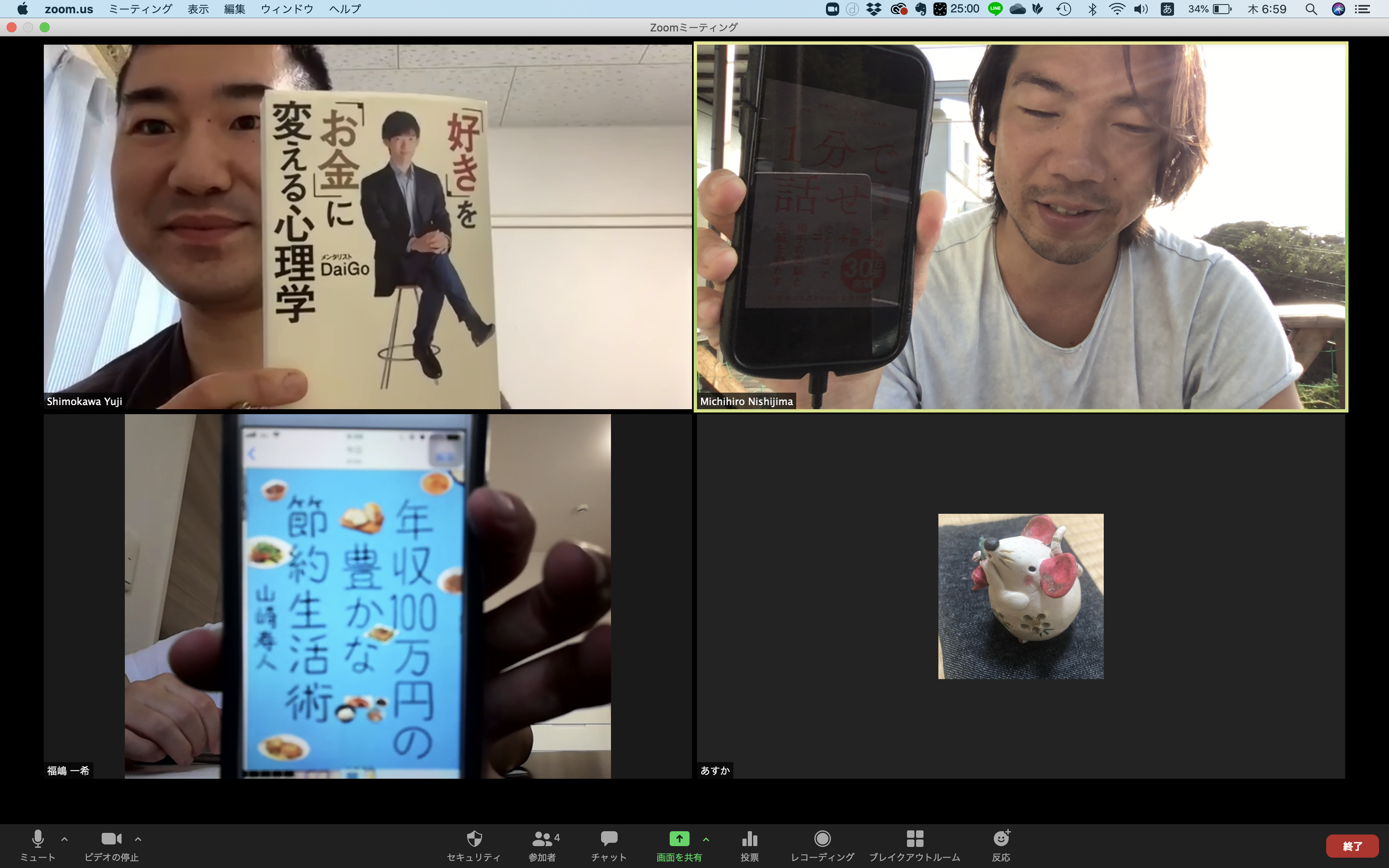
Task: Open the zoom.us application menu
Action: pyautogui.click(x=69, y=9)
